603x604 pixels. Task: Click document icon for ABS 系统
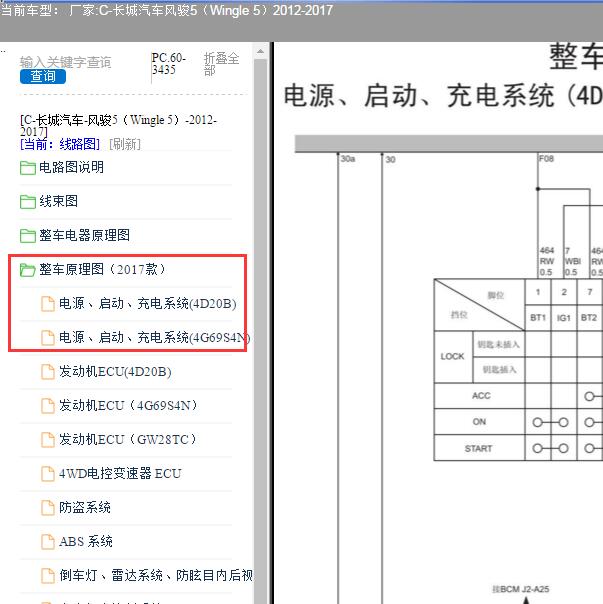(x=48, y=542)
